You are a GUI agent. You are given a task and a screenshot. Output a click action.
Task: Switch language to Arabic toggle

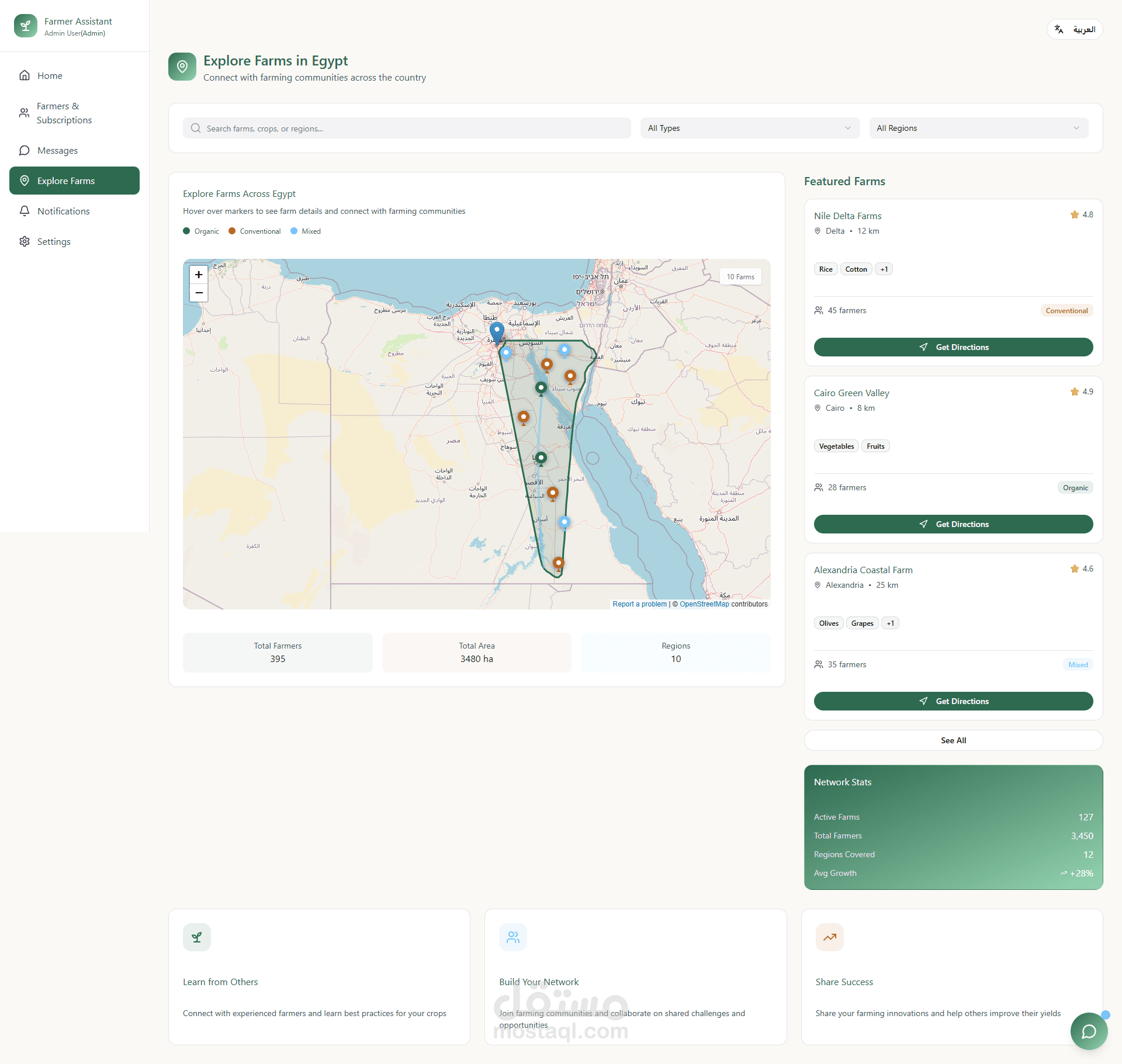point(1075,29)
